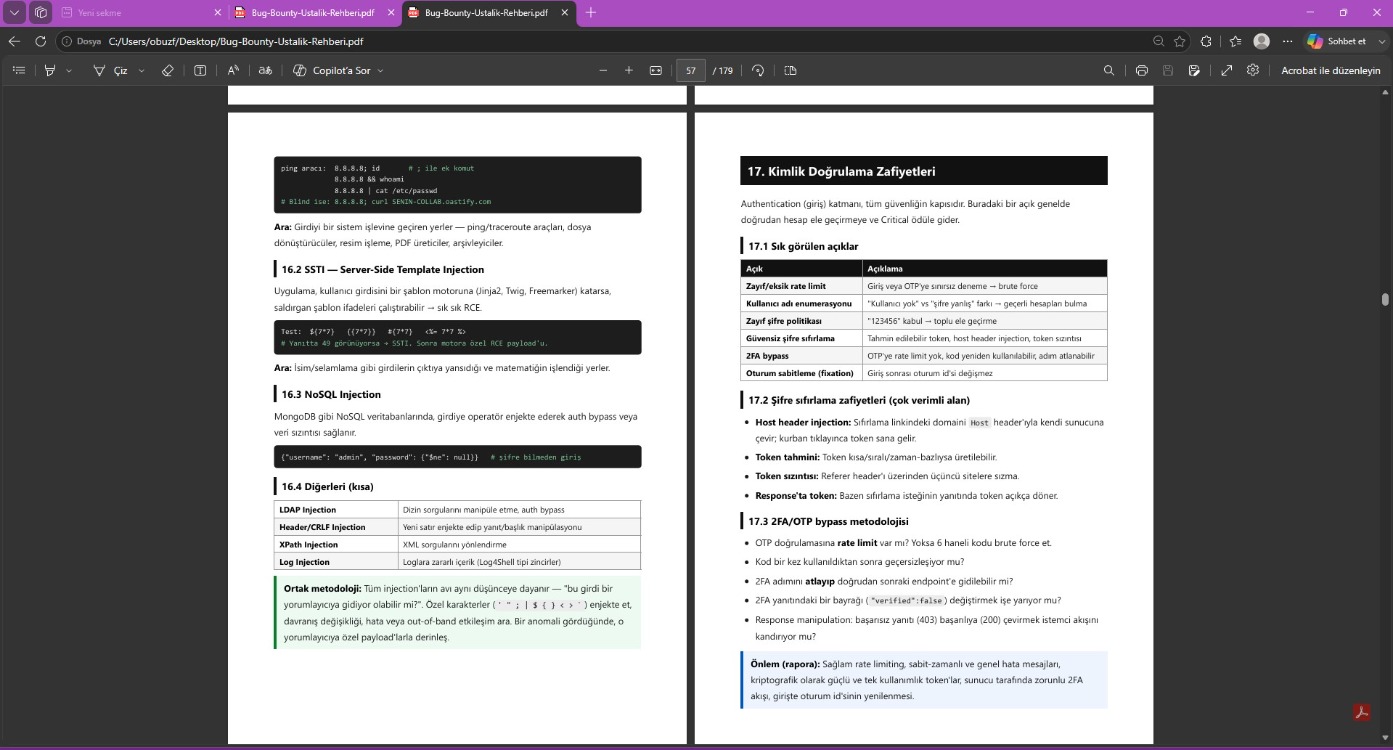Click the 'Log Injection' table cell

[x=336, y=561]
